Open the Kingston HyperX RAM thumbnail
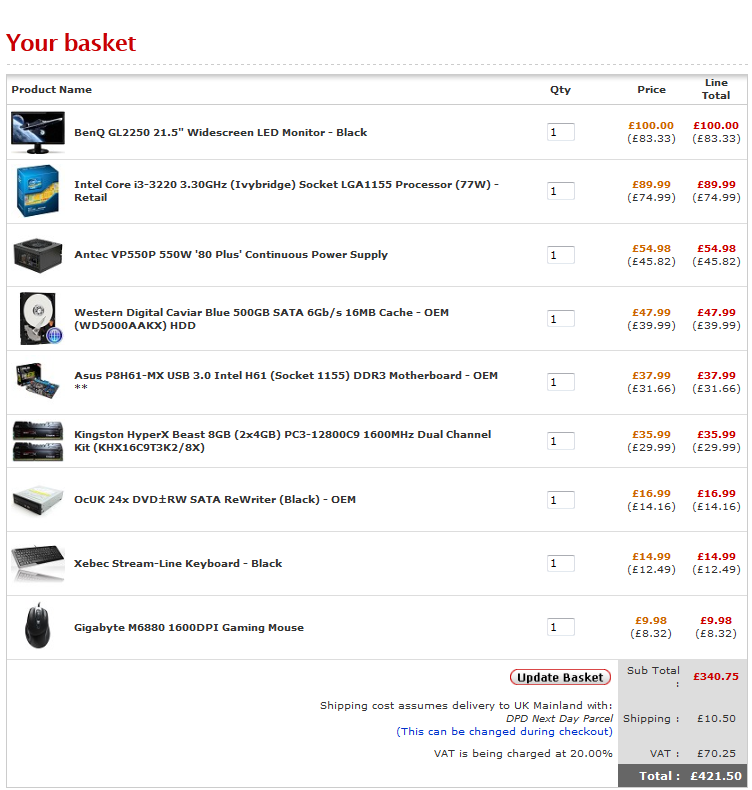The width and height of the screenshot is (752, 790). [37, 441]
